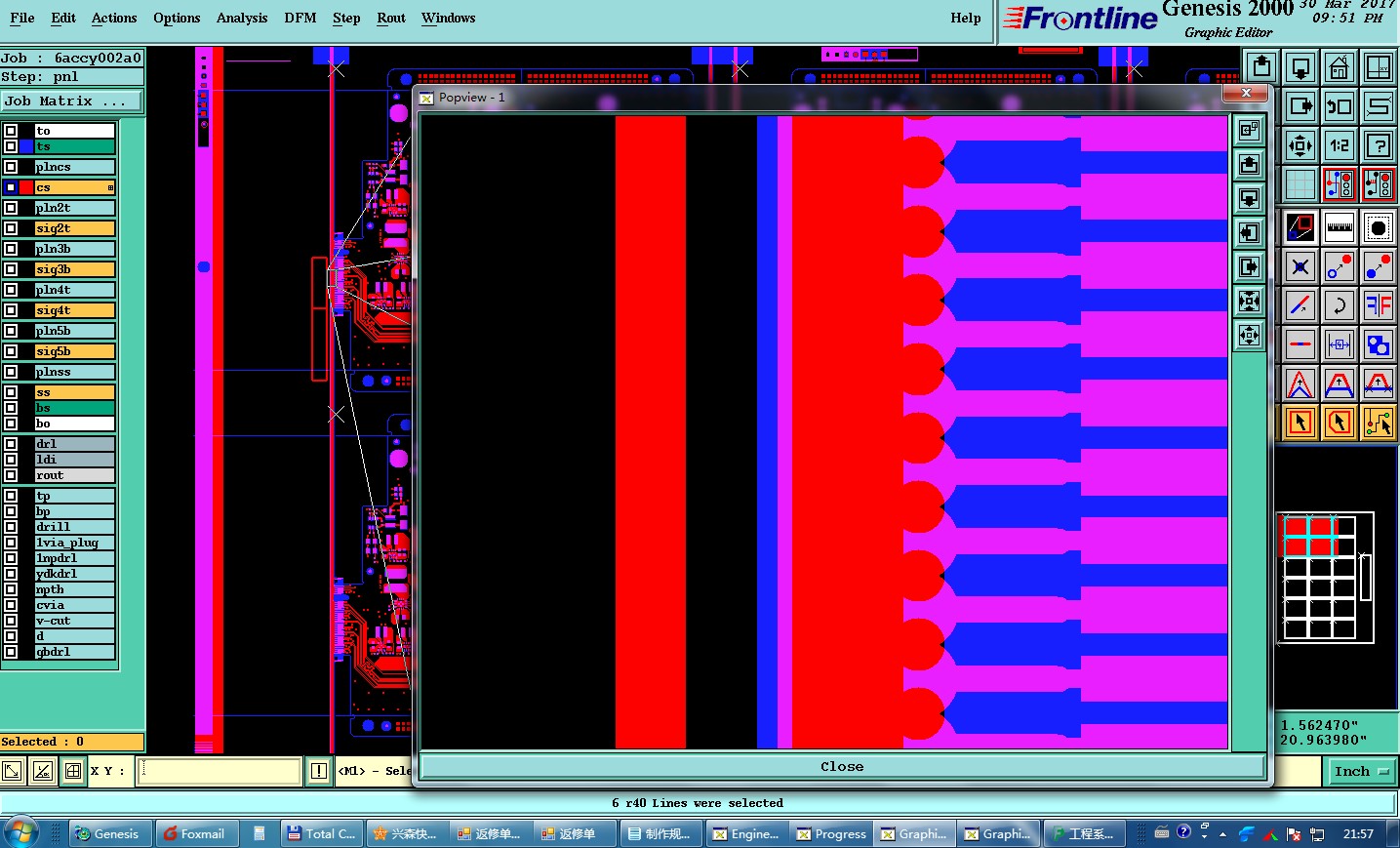Click the panel overview thumbnail
Screen dimensions: 1400x848
(x=1325, y=578)
